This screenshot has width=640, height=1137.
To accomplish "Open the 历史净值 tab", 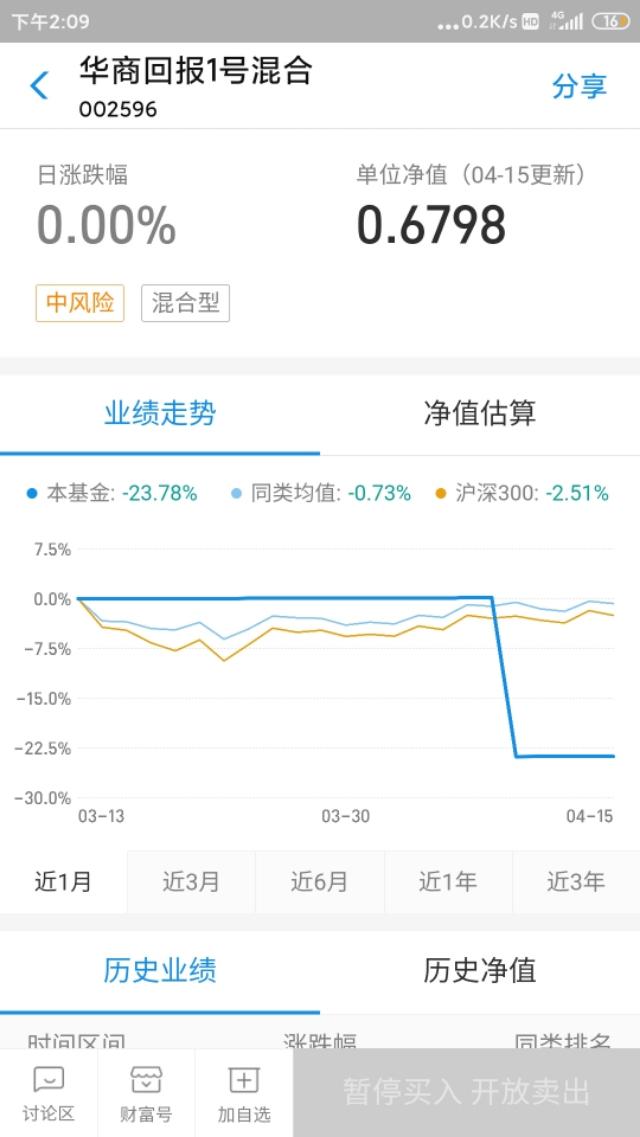I will 480,969.
